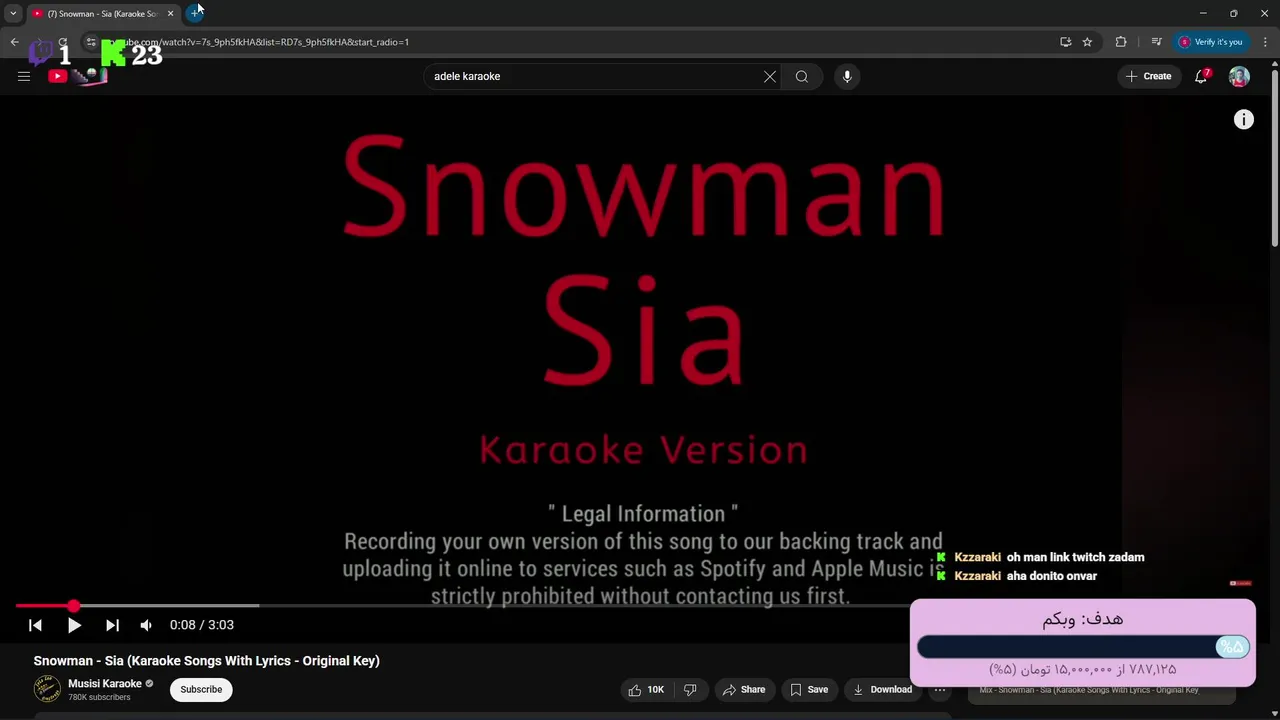
Task: Open a new browser tab
Action: 195,13
